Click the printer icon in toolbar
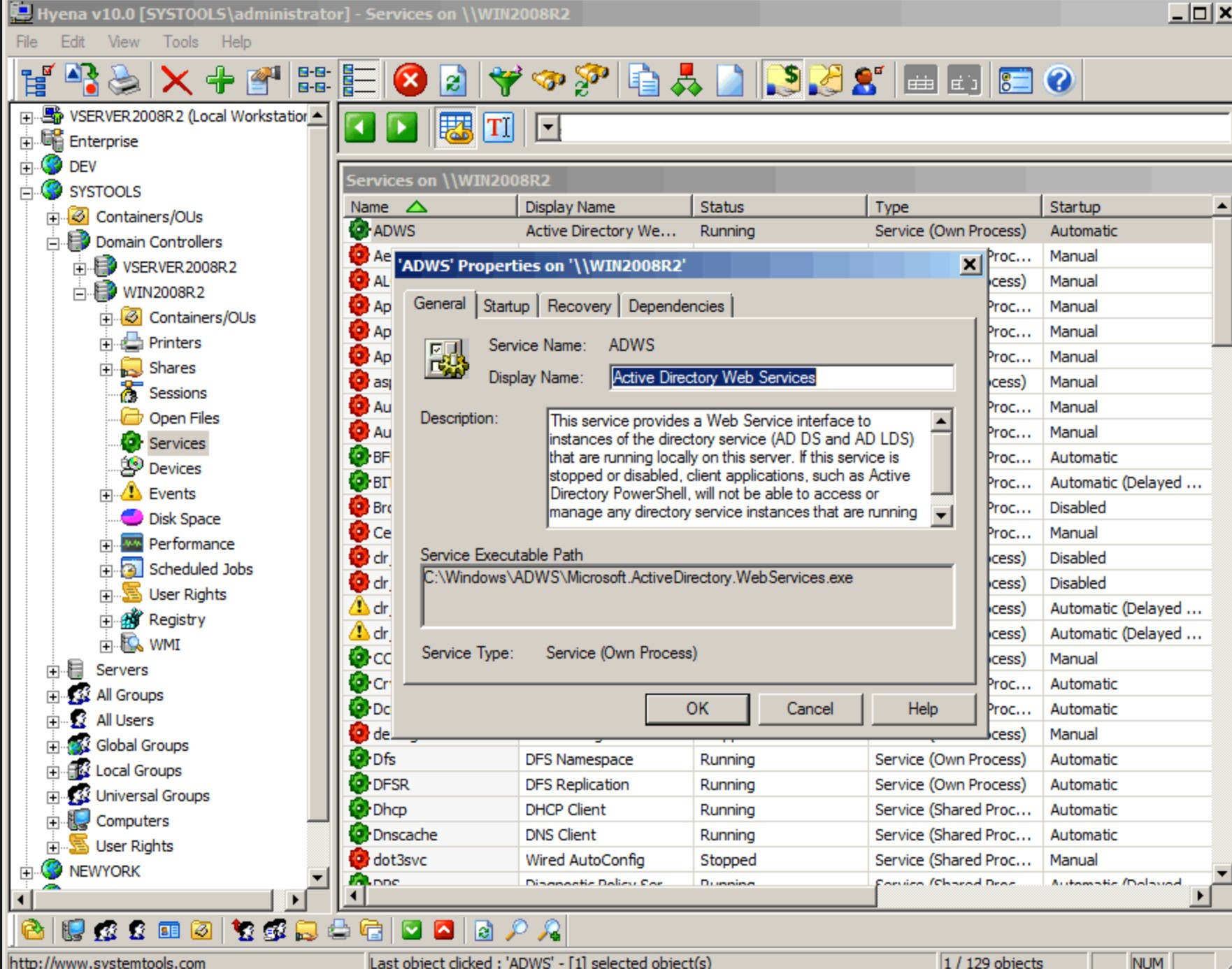 (125, 80)
